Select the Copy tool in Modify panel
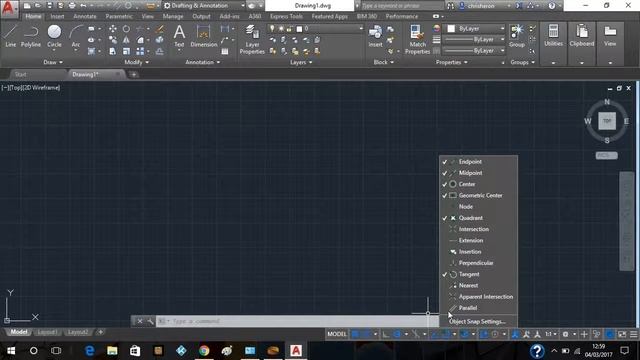This screenshot has width=640, height=360. pyautogui.click(x=113, y=40)
